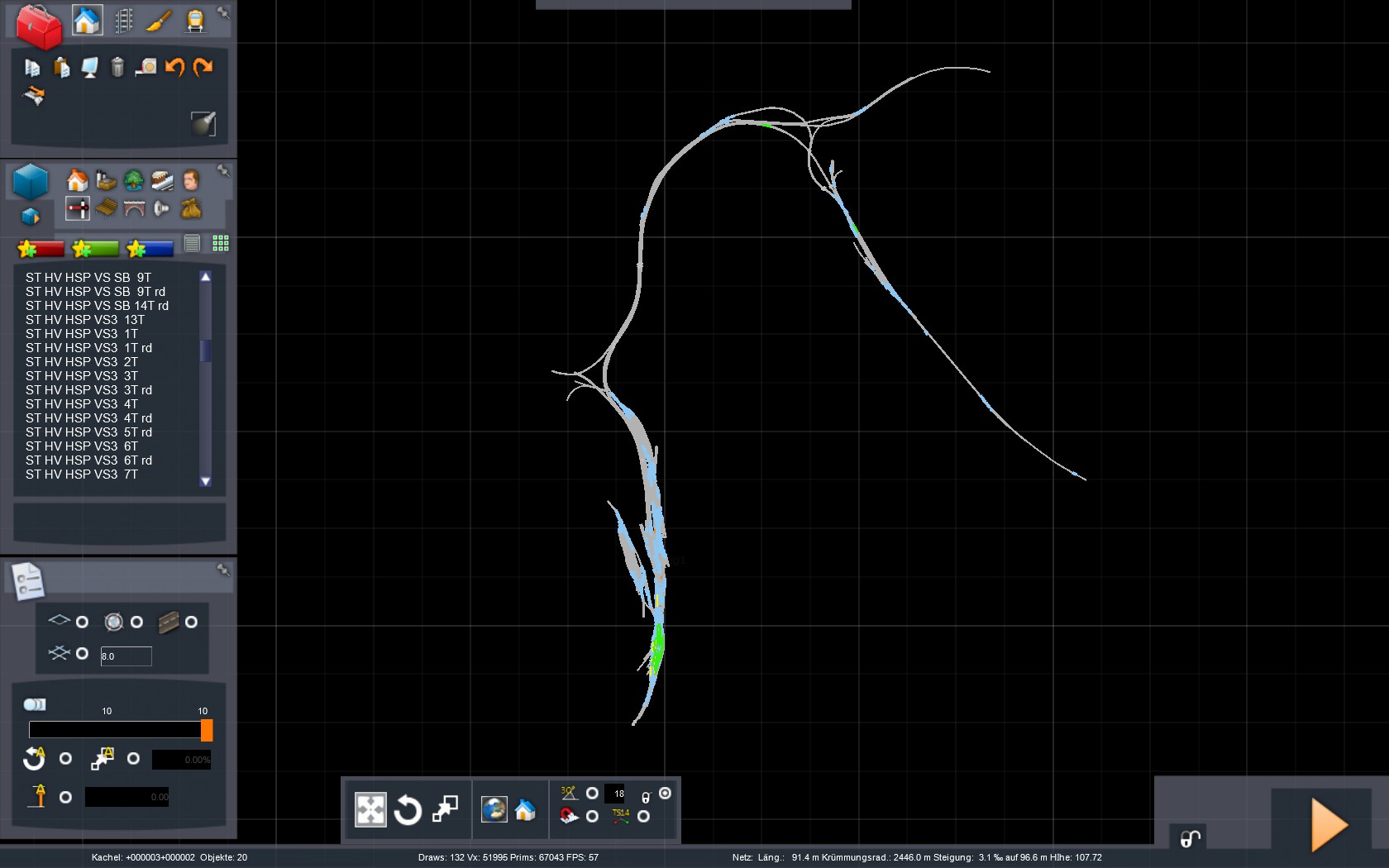The width and height of the screenshot is (1389, 868).
Task: Choose the arch bridge category
Action: 134,208
